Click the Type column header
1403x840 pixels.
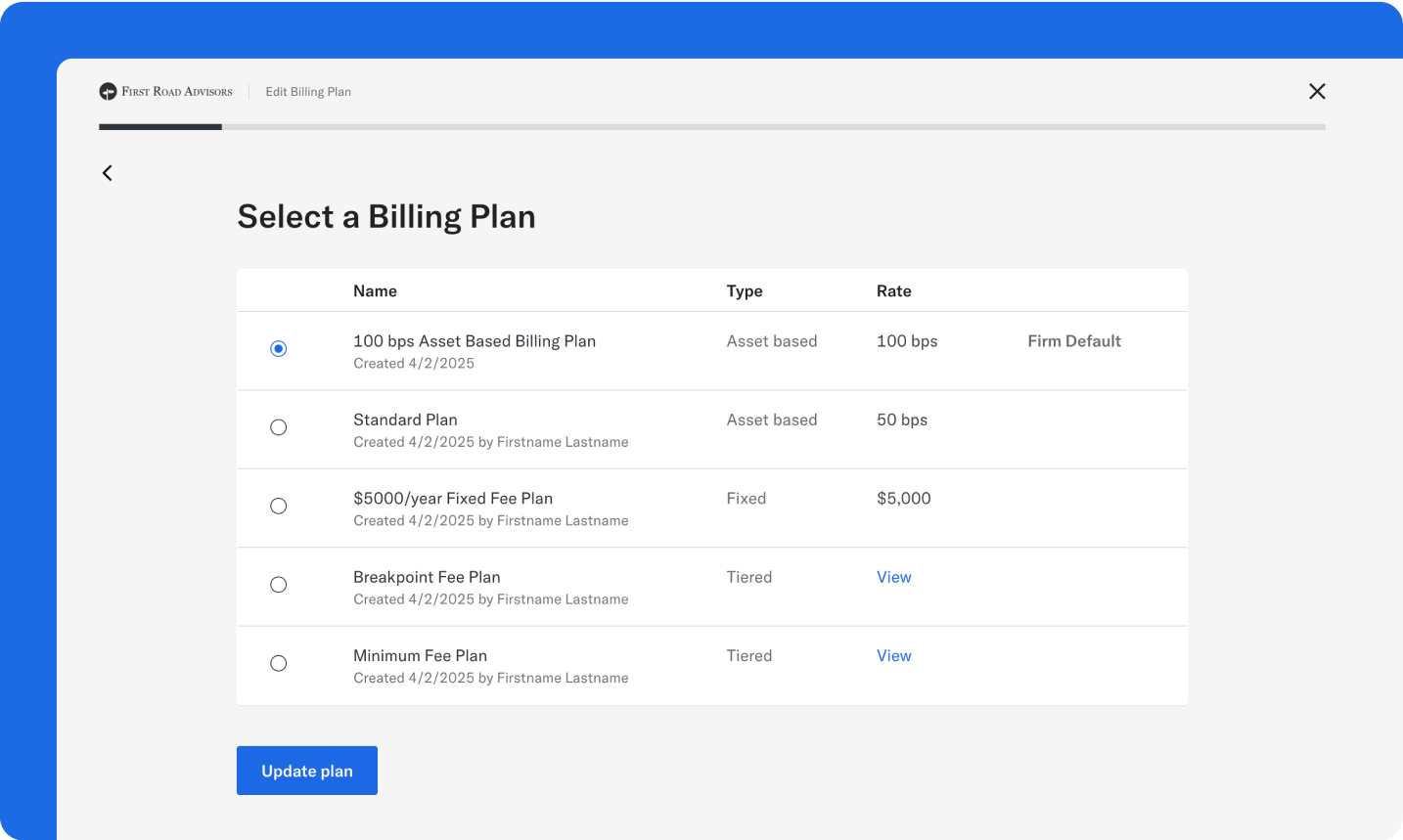745,290
